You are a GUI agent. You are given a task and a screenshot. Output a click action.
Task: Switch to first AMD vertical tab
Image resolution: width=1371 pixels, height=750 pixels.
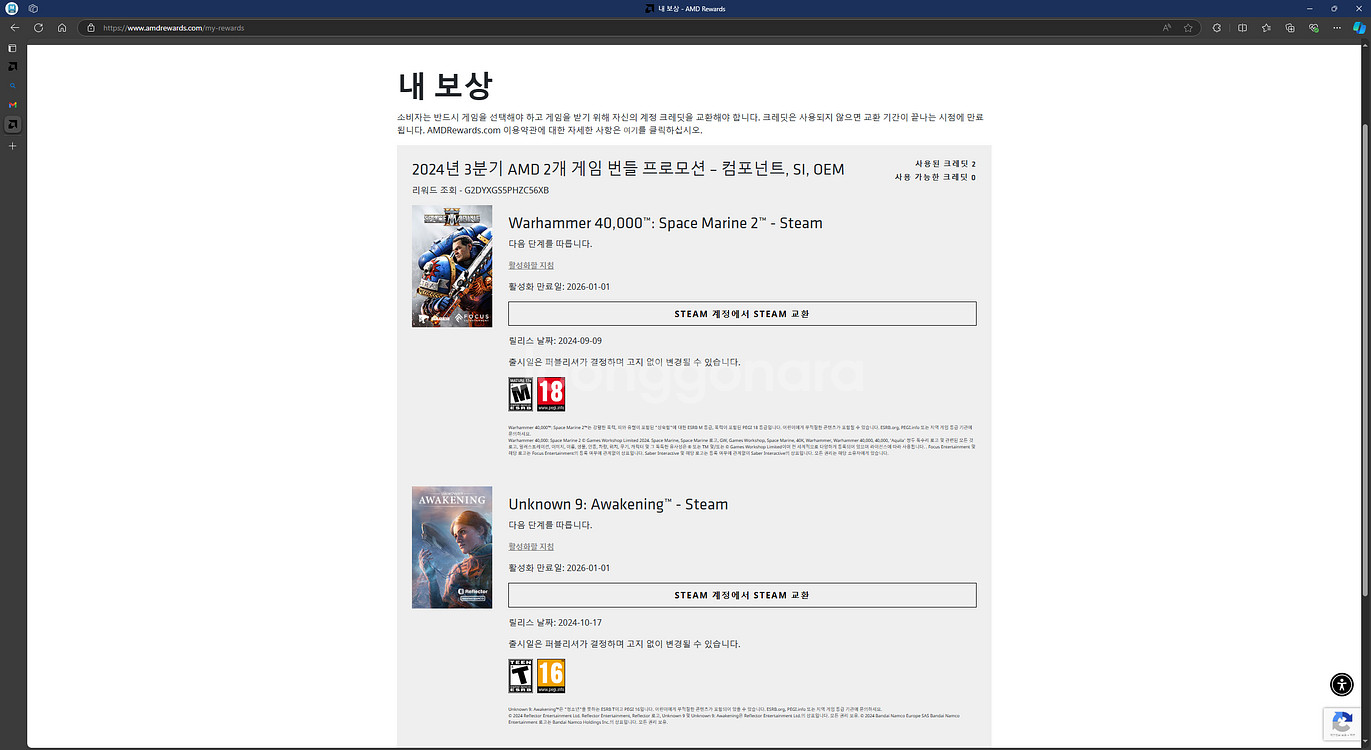[x=13, y=66]
